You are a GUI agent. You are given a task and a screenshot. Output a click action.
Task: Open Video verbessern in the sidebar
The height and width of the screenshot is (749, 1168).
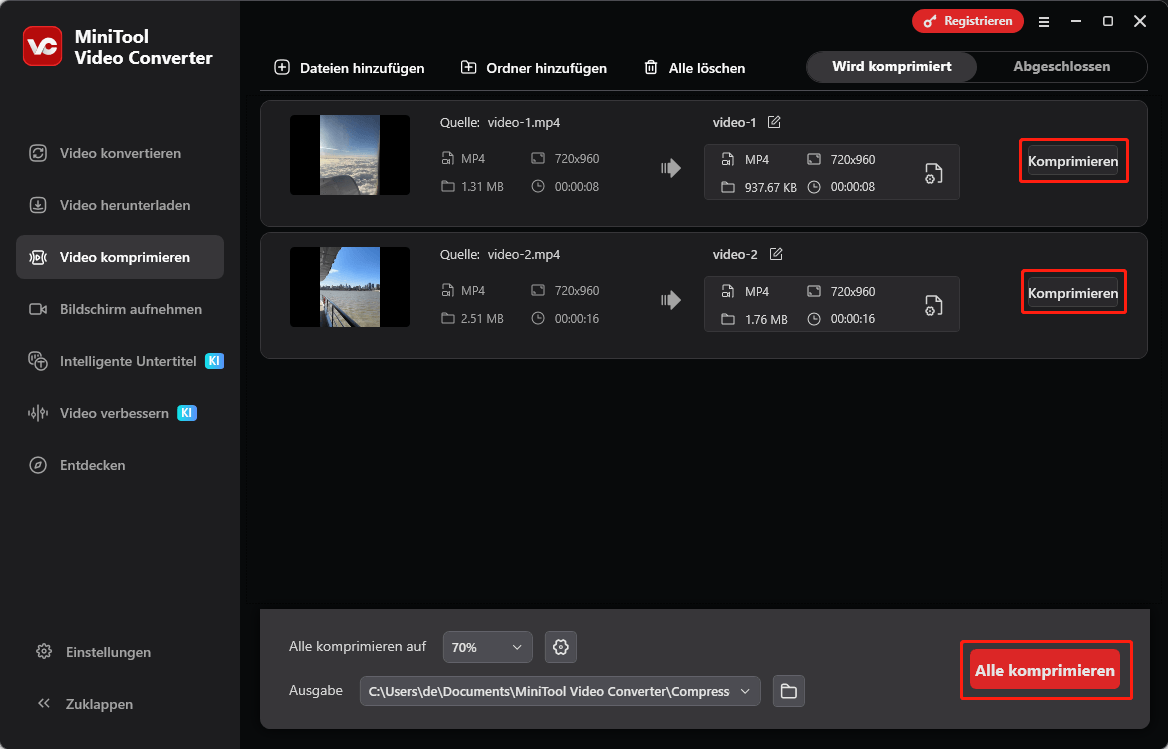(x=120, y=413)
